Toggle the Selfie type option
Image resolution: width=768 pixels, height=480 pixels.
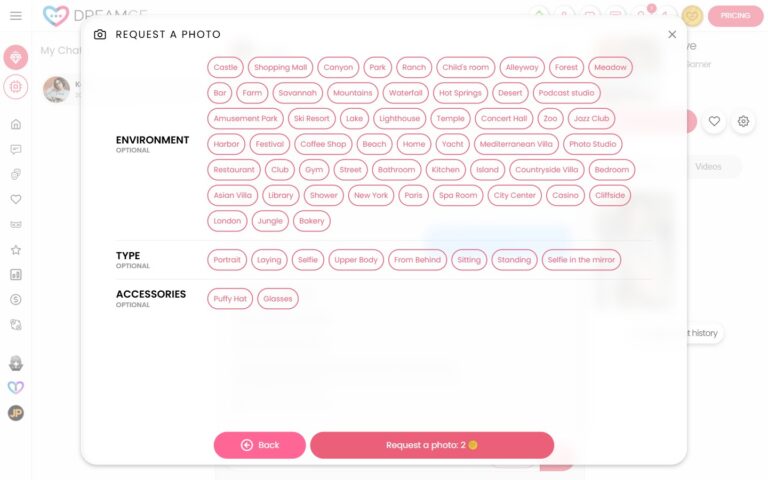(x=307, y=260)
